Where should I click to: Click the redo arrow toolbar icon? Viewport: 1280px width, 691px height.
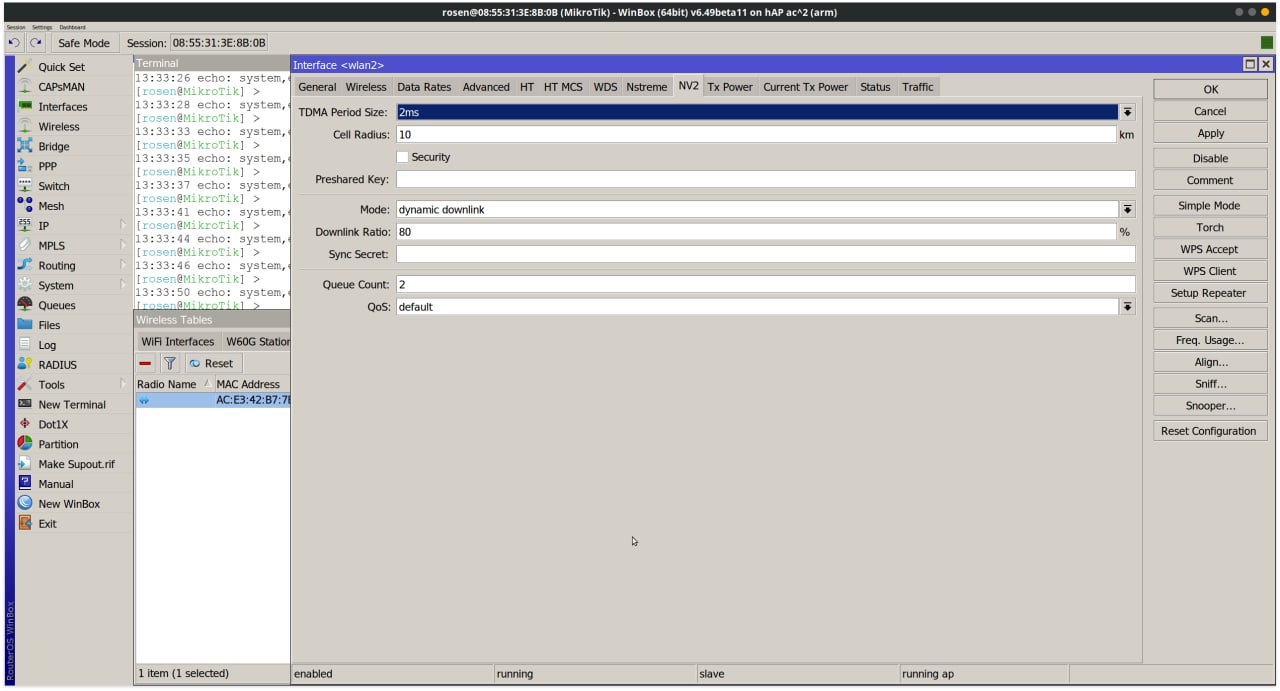[x=36, y=43]
